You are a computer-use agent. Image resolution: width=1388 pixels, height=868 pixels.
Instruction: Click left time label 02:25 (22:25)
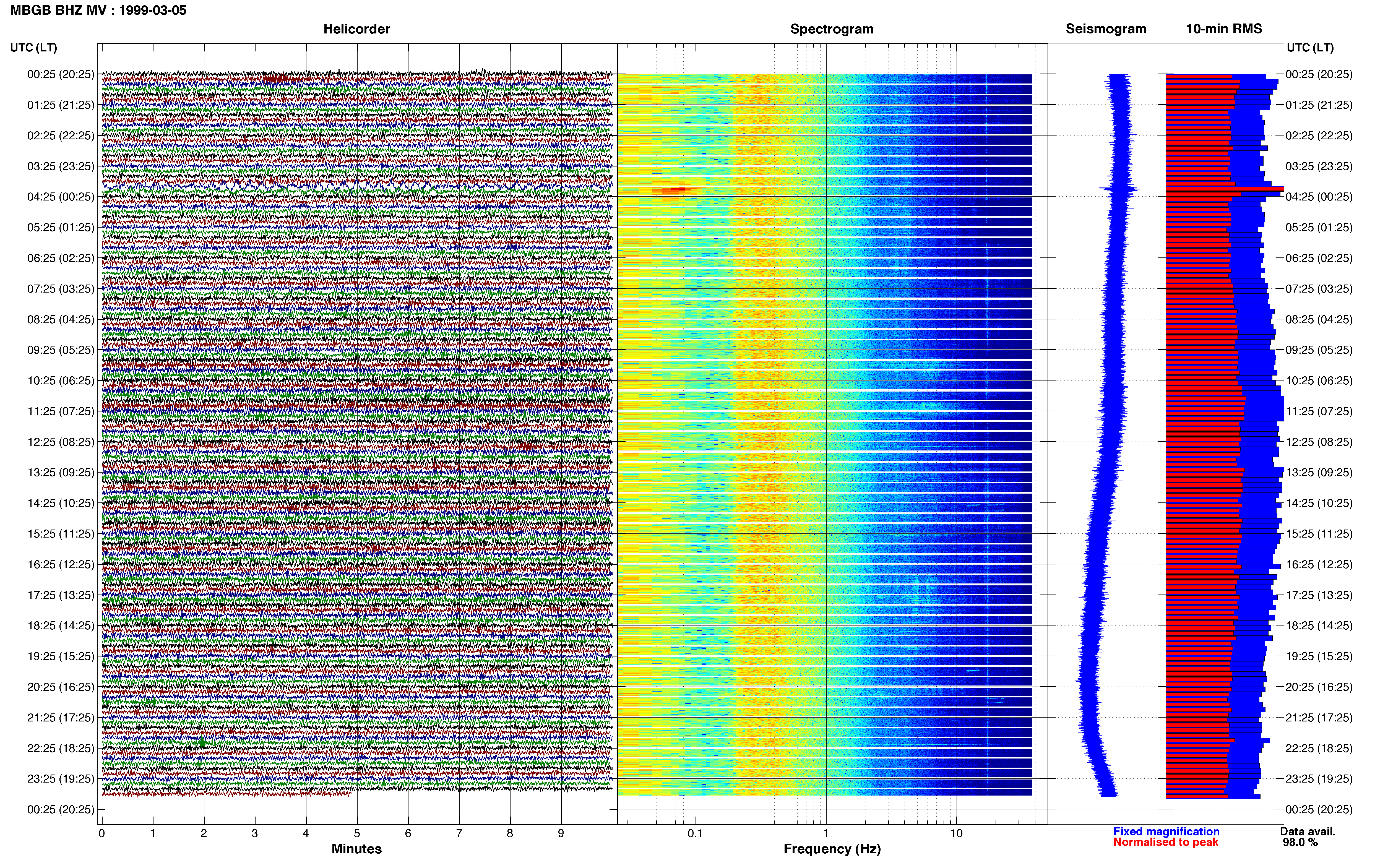coord(60,135)
